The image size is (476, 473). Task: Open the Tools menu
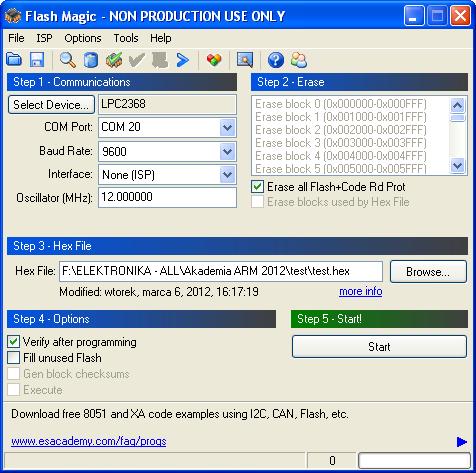tap(126, 38)
